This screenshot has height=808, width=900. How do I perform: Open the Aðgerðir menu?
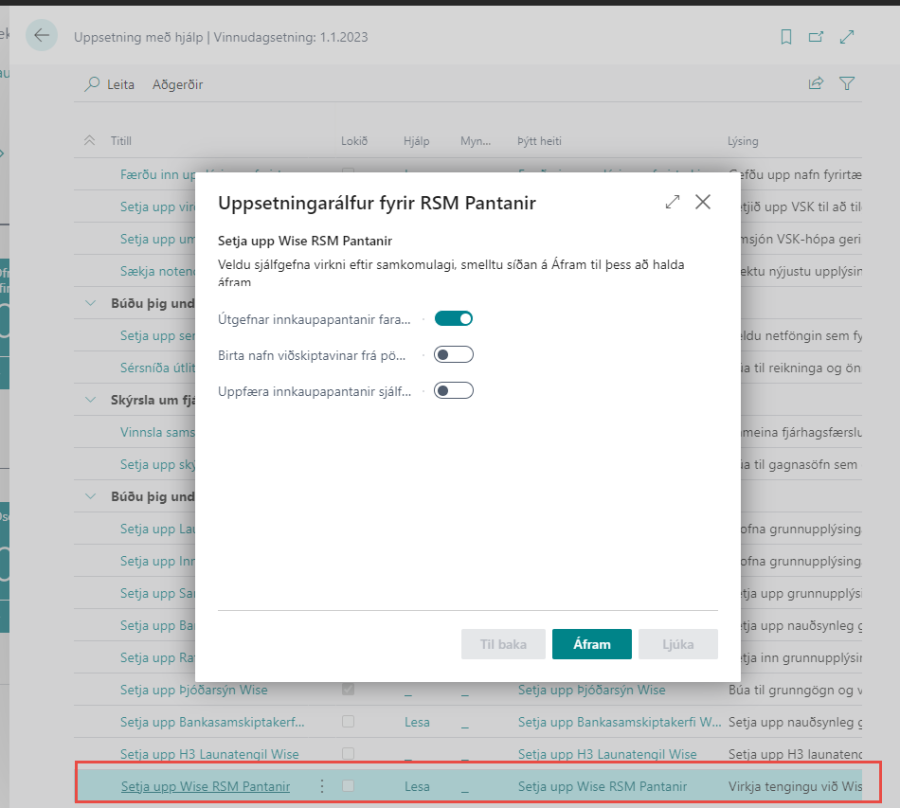pos(177,85)
